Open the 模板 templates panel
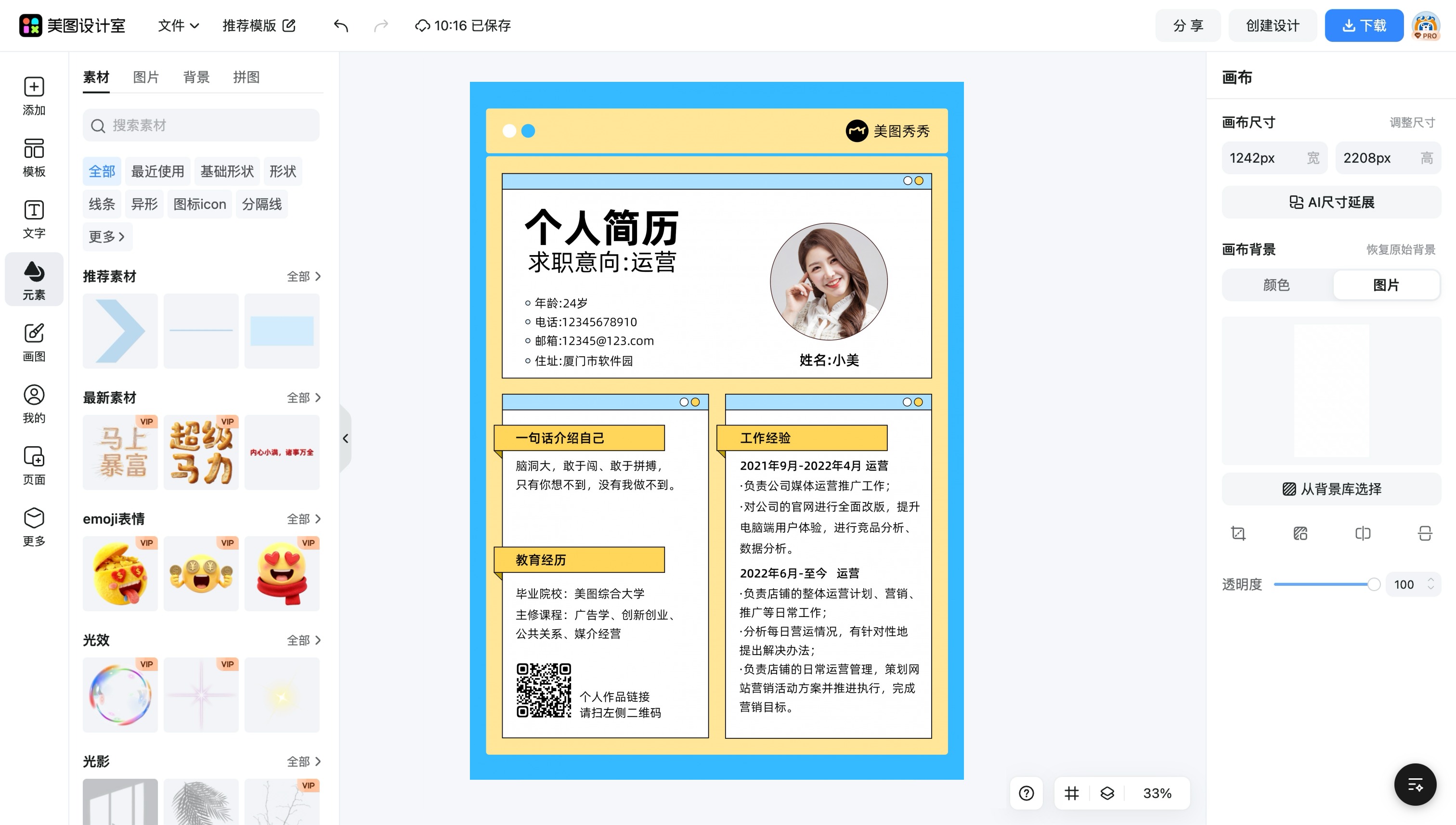Image resolution: width=1456 pixels, height=825 pixels. [x=34, y=157]
